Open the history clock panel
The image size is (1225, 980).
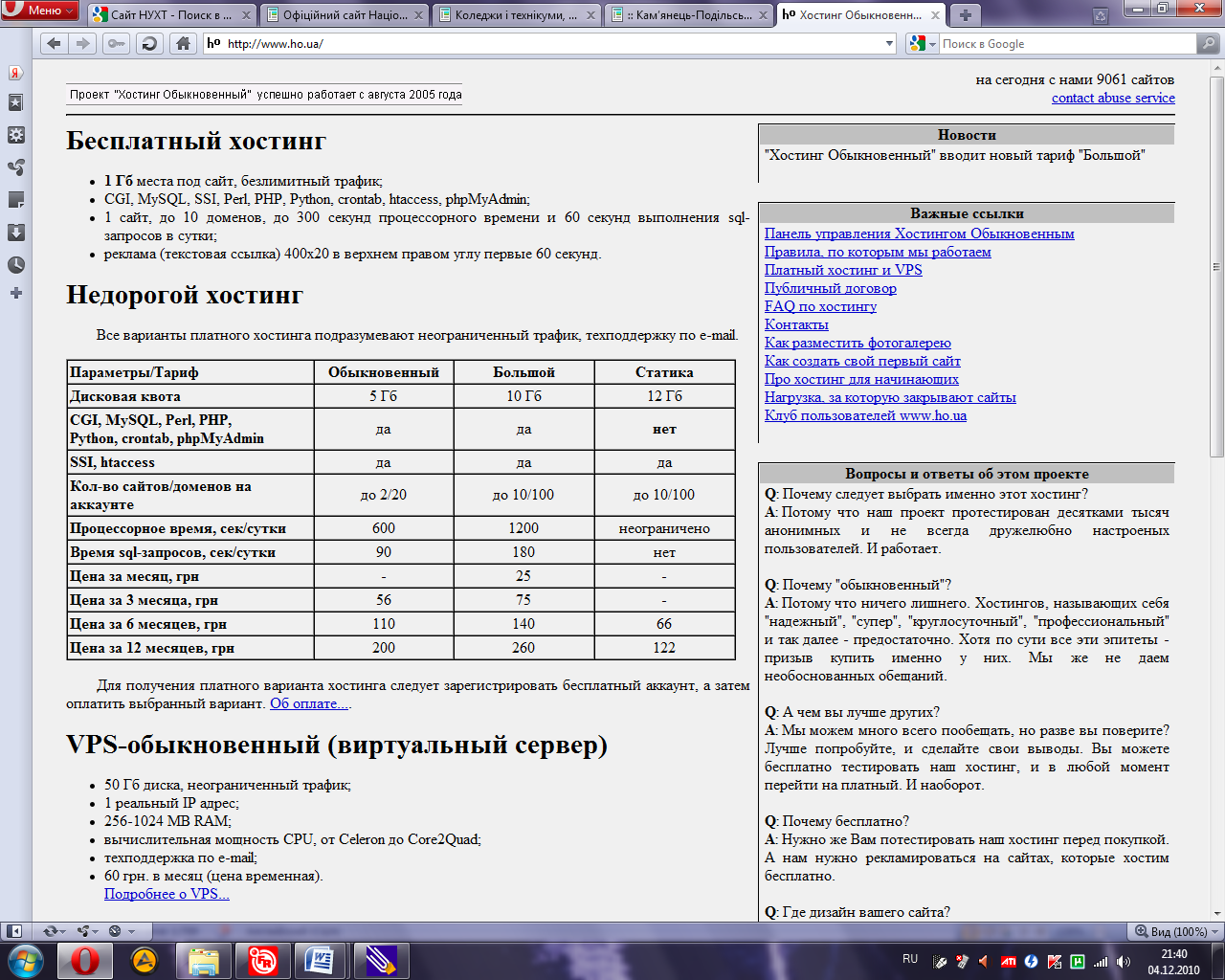click(x=15, y=265)
